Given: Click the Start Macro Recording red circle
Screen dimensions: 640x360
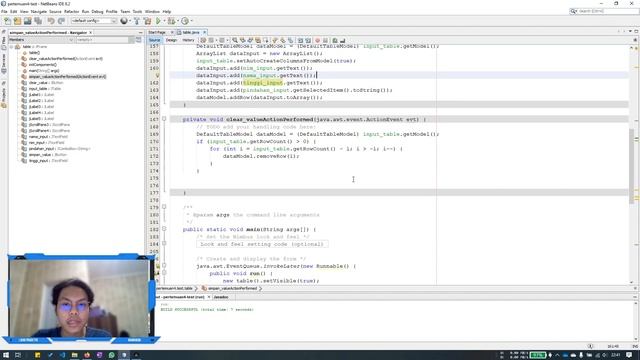Looking at the screenshot, I should point(318,40).
